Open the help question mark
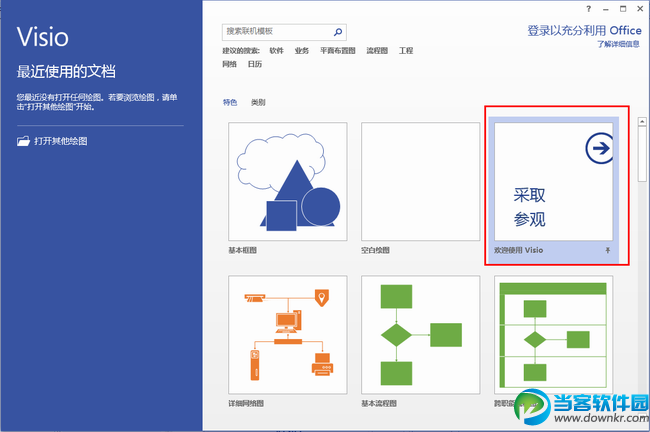The height and width of the screenshot is (432, 650). [x=588, y=9]
